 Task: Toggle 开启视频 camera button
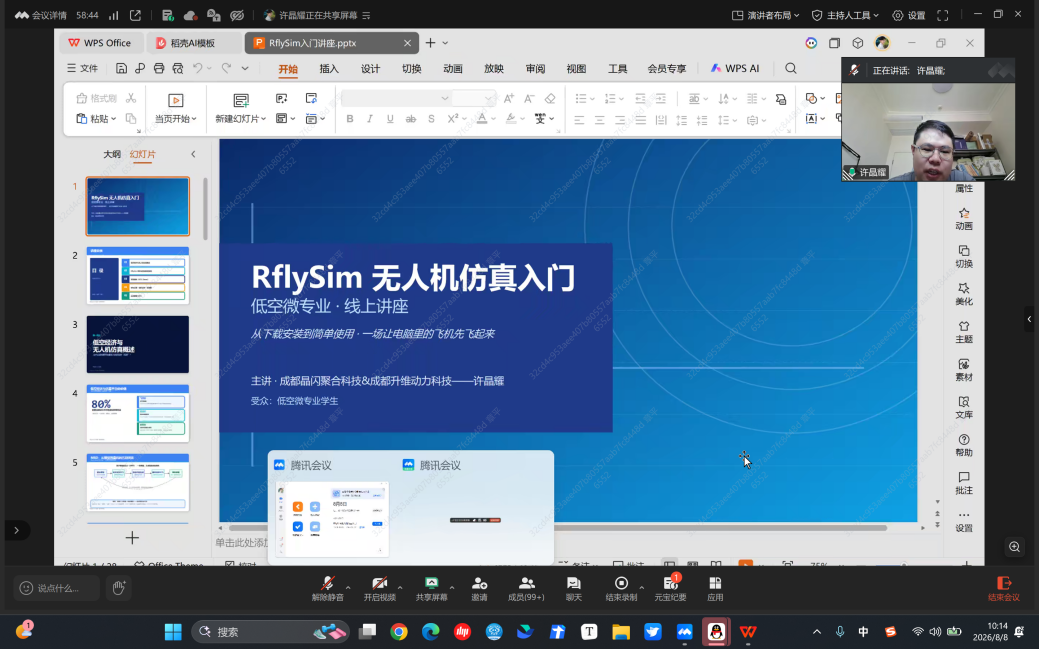pyautogui.click(x=380, y=588)
